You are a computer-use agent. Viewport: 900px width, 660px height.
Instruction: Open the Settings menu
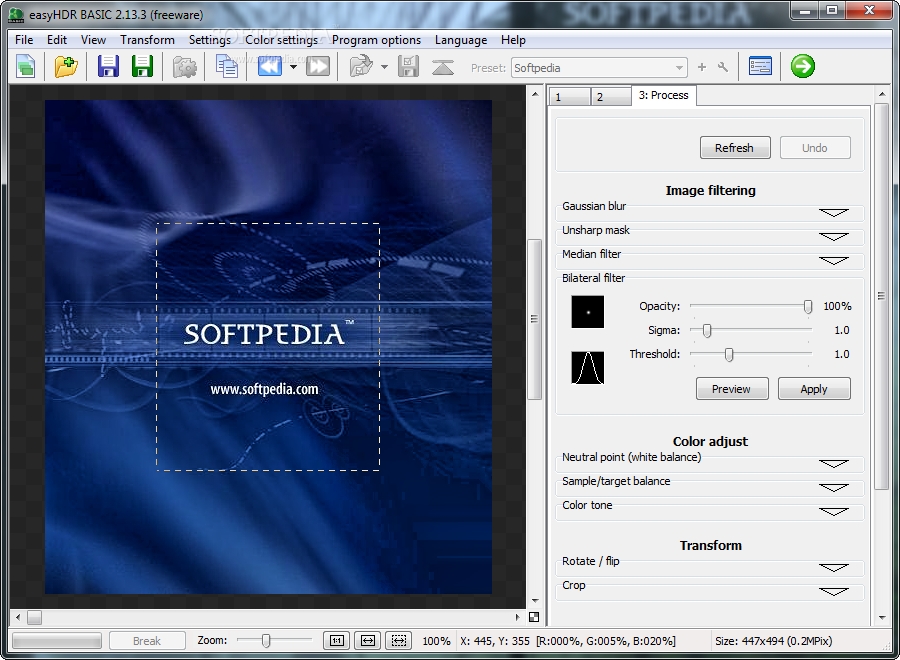pos(210,40)
